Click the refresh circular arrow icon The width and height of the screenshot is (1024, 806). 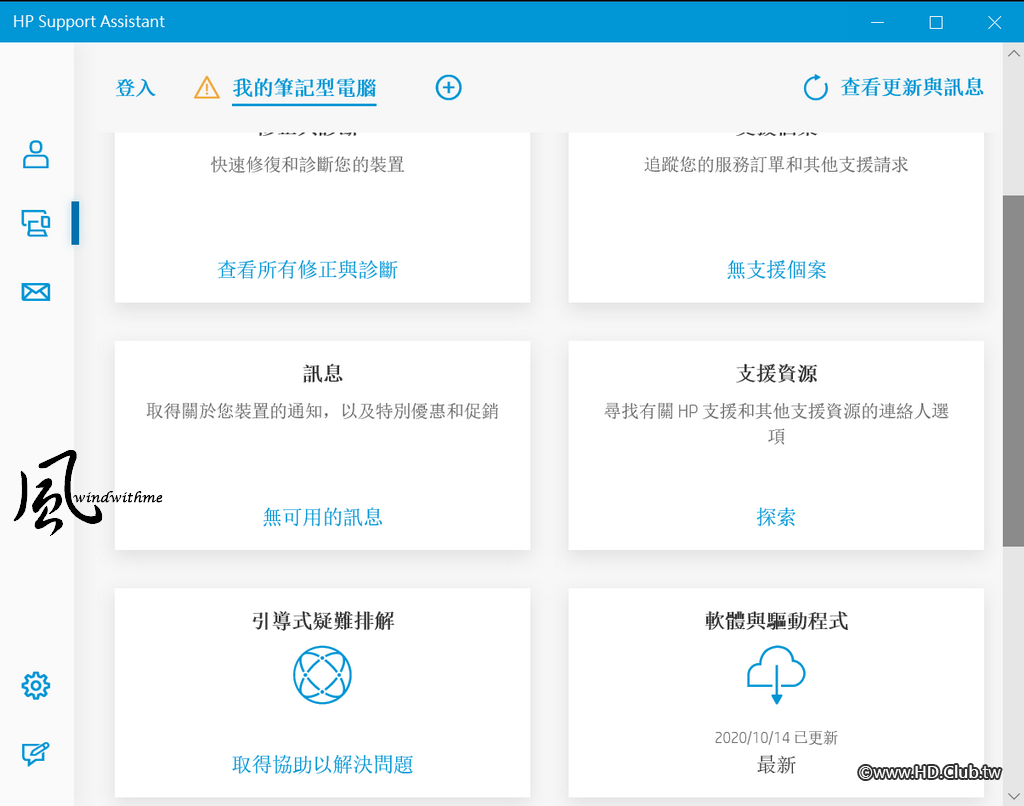[816, 88]
